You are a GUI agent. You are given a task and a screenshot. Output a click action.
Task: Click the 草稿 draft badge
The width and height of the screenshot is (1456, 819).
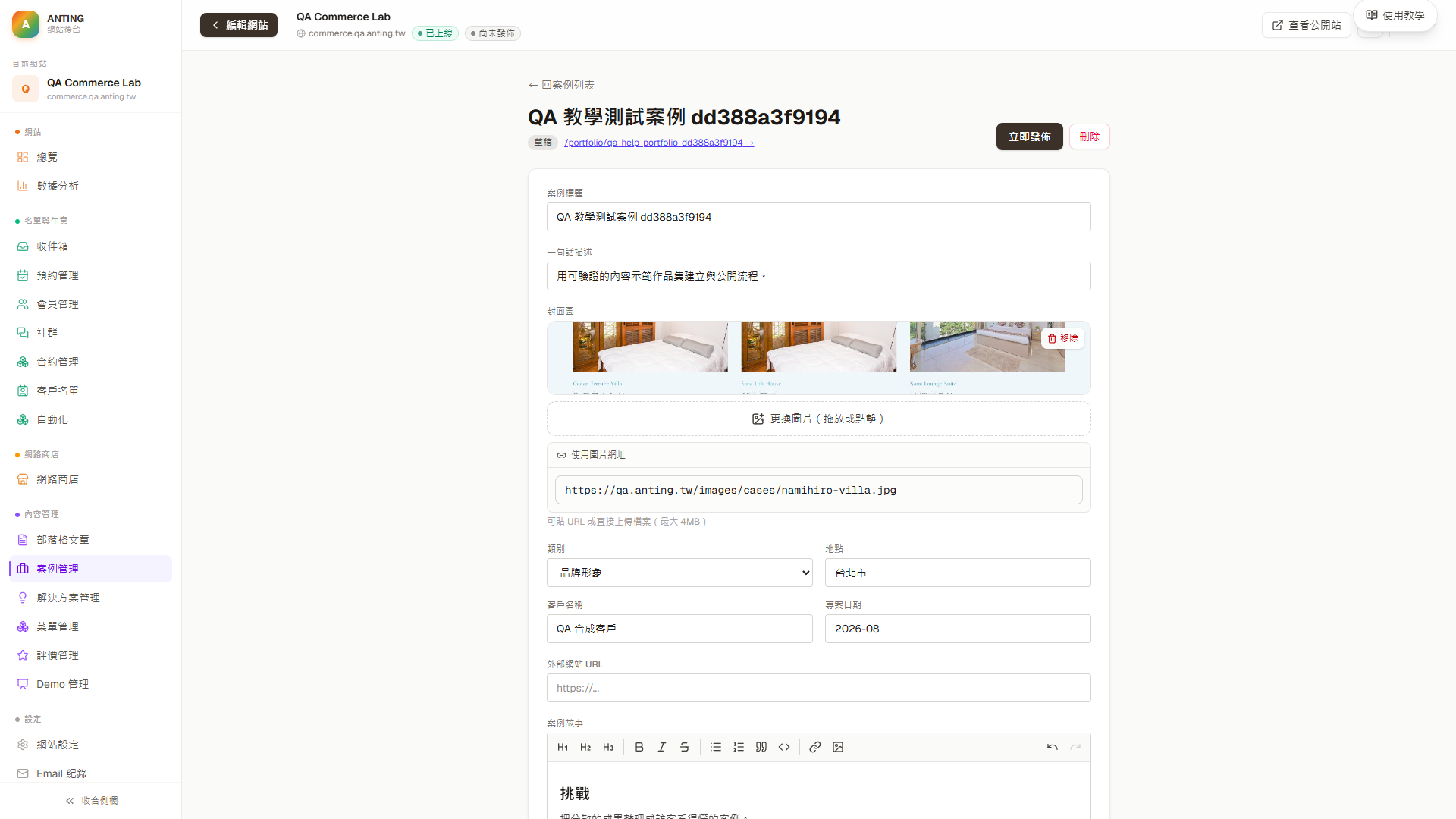coord(543,143)
